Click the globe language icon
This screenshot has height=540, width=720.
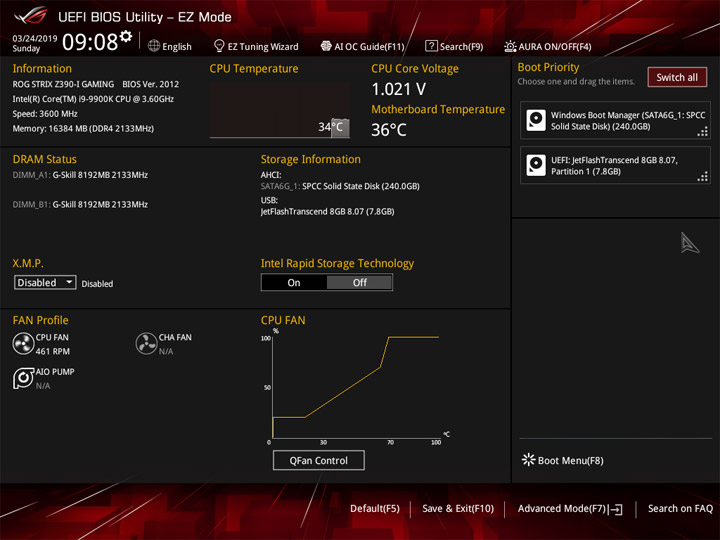click(x=154, y=46)
